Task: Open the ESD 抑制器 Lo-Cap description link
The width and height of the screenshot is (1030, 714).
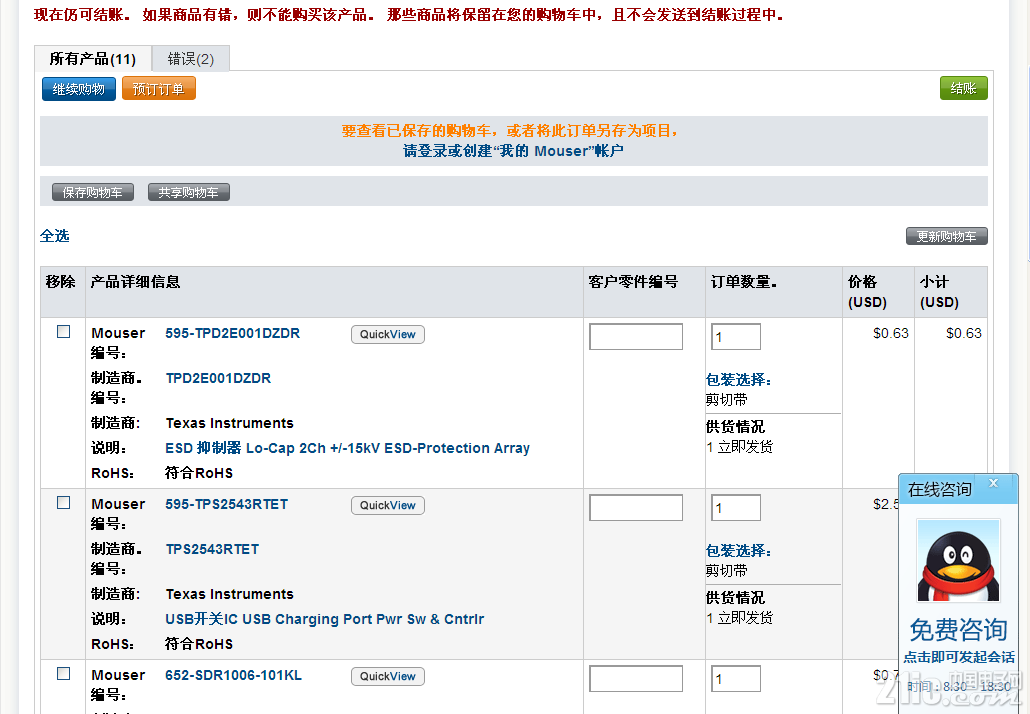Action: click(x=347, y=448)
